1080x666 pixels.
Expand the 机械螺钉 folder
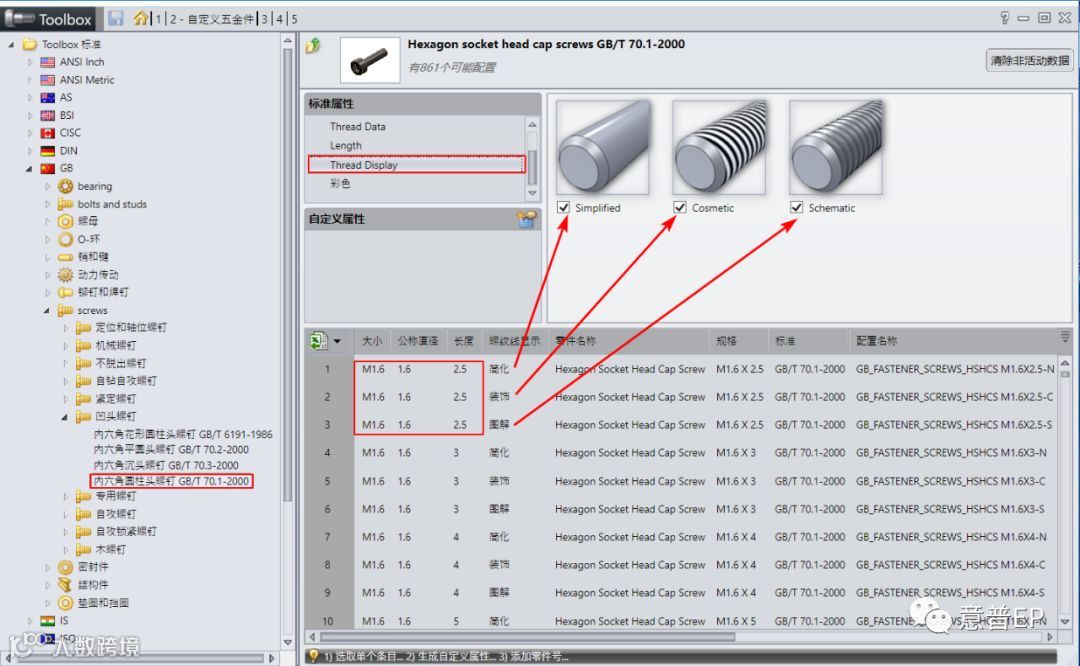click(x=65, y=345)
